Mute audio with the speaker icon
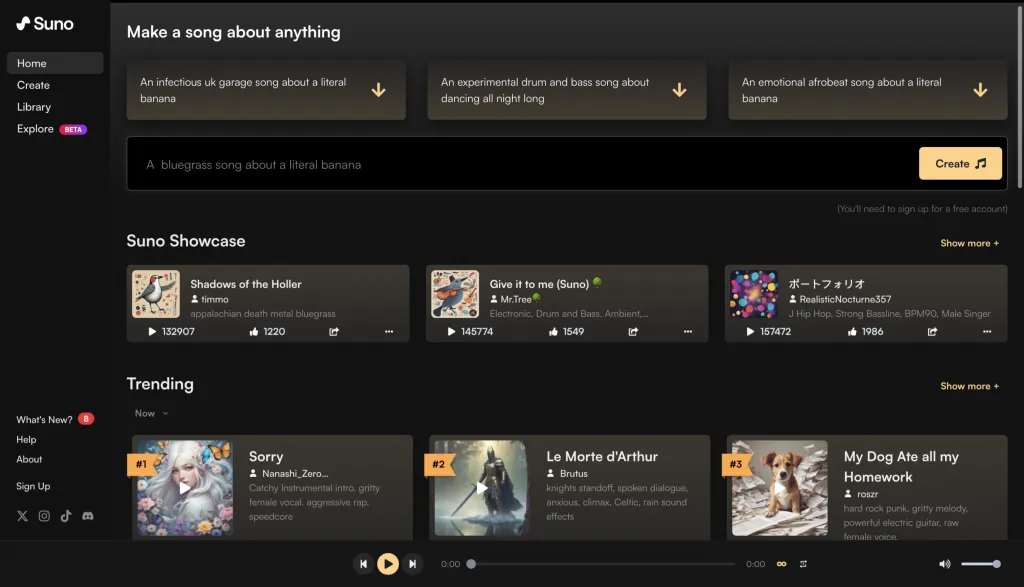This screenshot has width=1024, height=587. 944,564
